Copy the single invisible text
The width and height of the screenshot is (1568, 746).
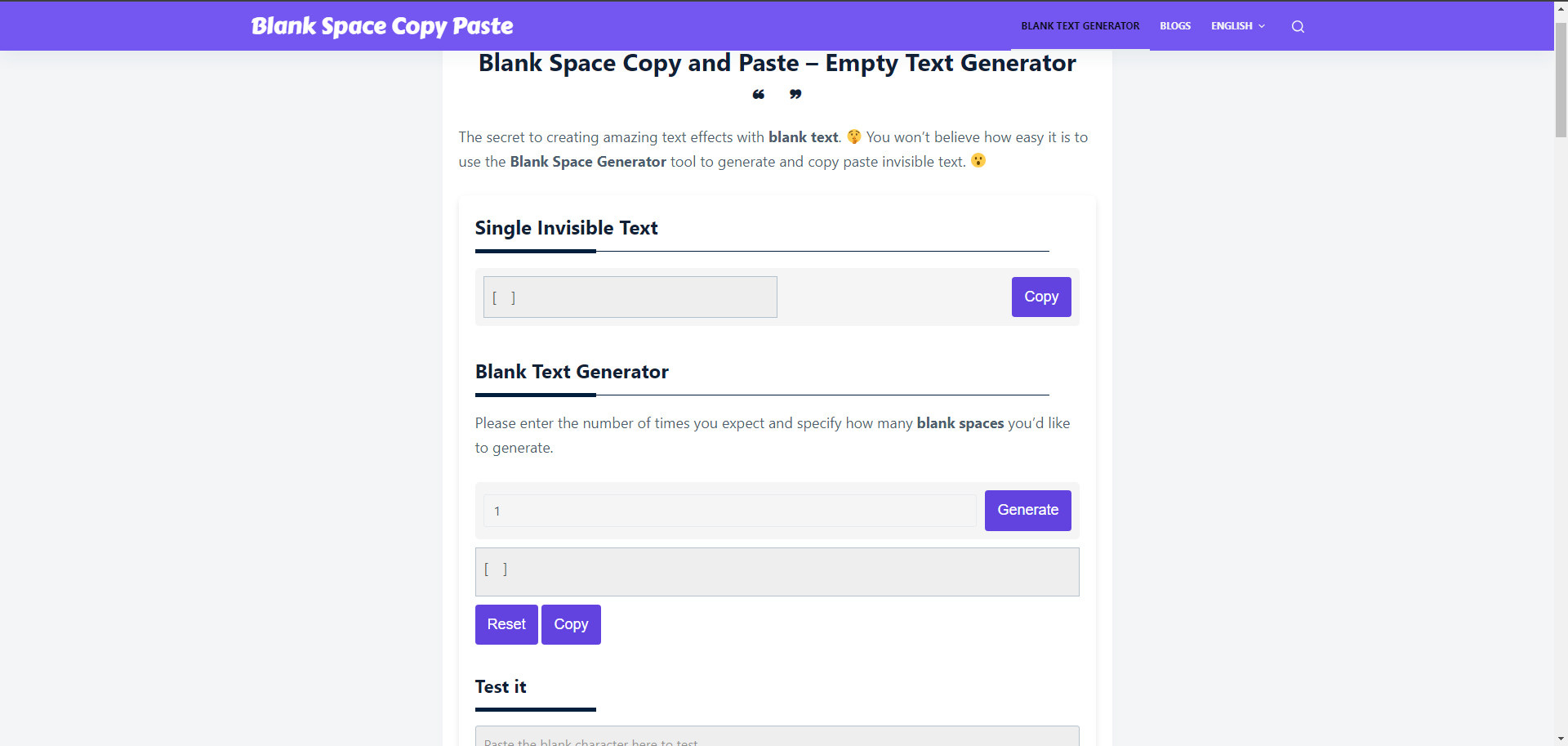[1041, 297]
